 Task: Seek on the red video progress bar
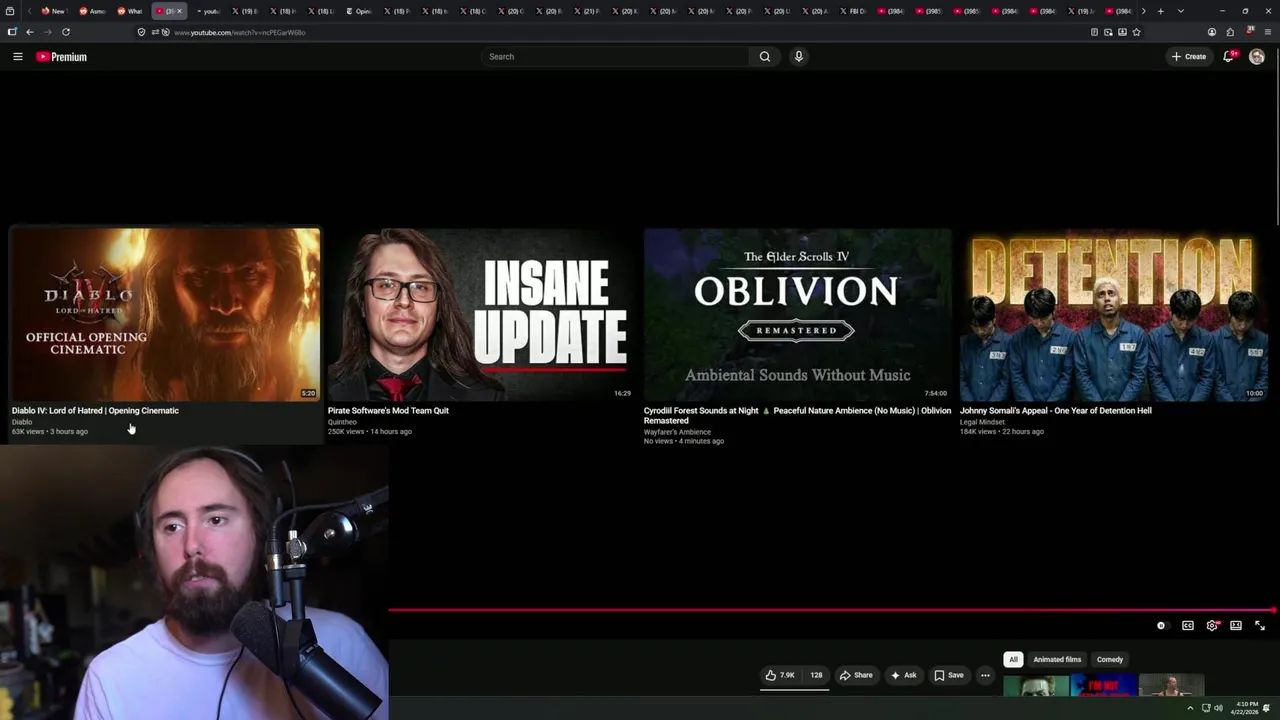(832, 610)
